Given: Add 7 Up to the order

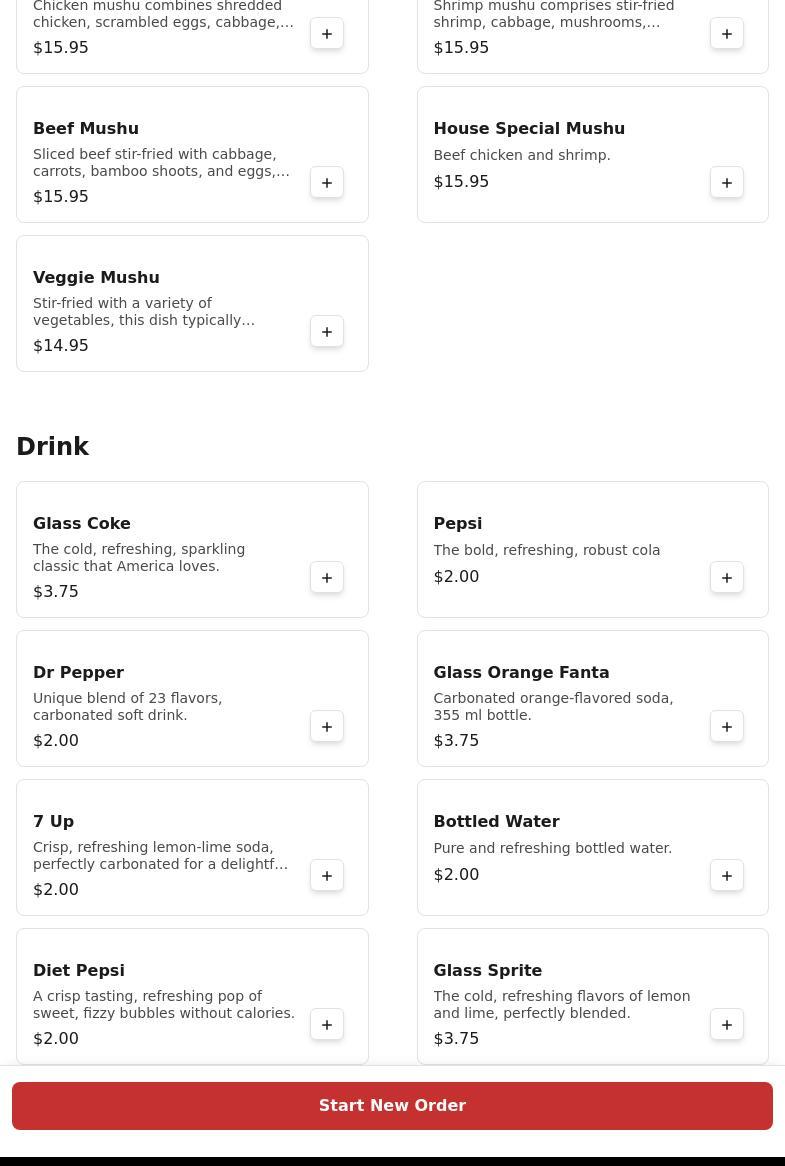Looking at the screenshot, I should (x=327, y=876).
